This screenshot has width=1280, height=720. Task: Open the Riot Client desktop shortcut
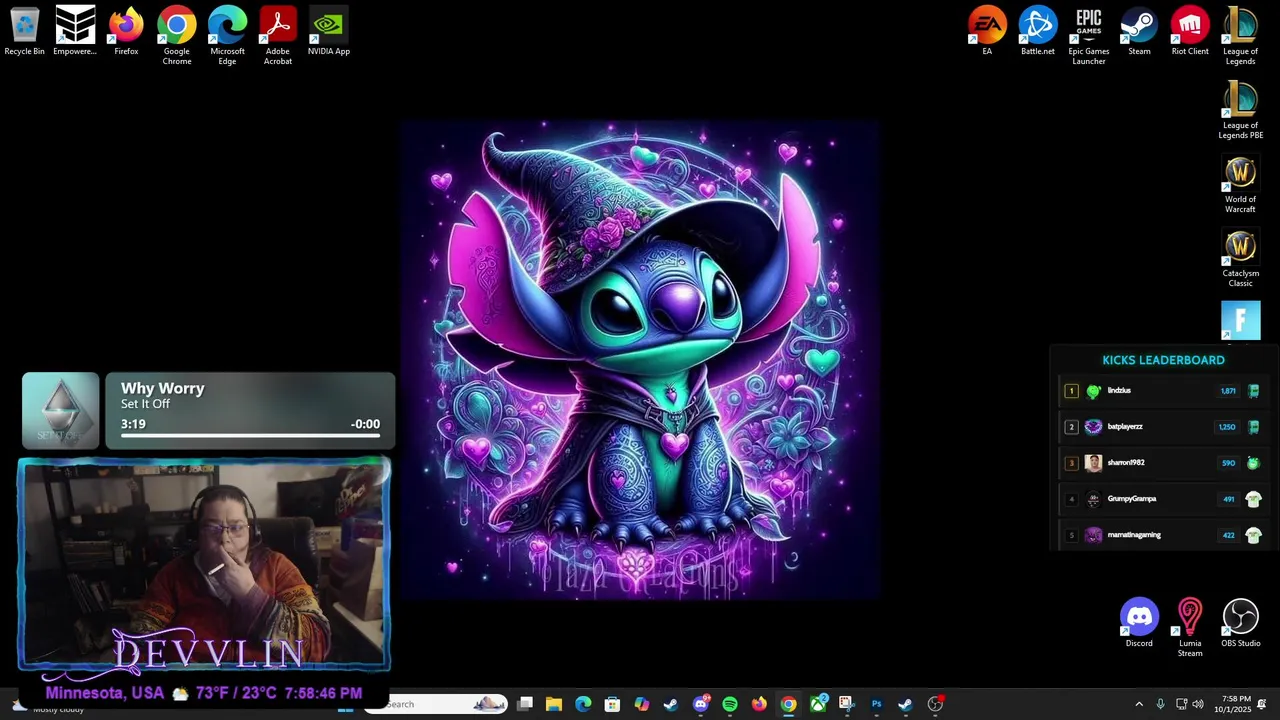coord(1190,32)
